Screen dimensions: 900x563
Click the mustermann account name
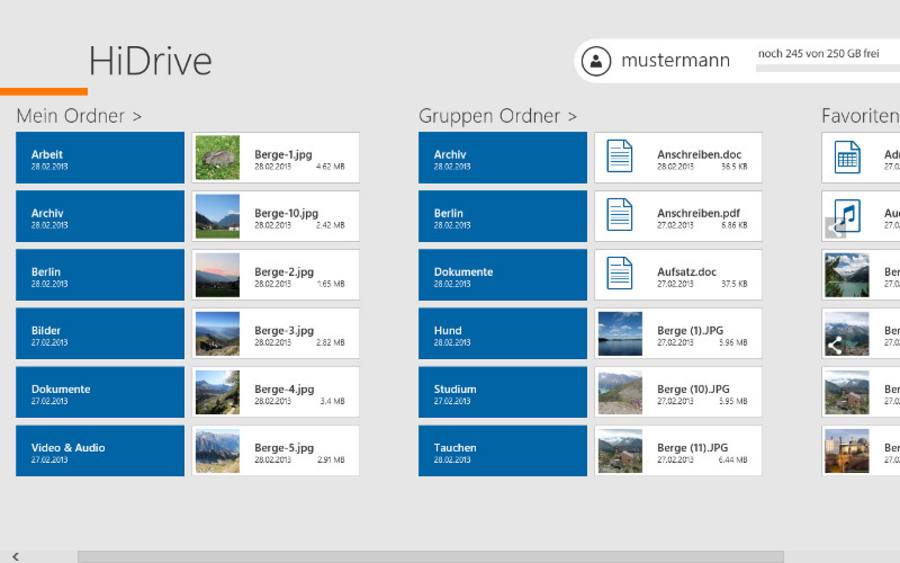[x=676, y=60]
